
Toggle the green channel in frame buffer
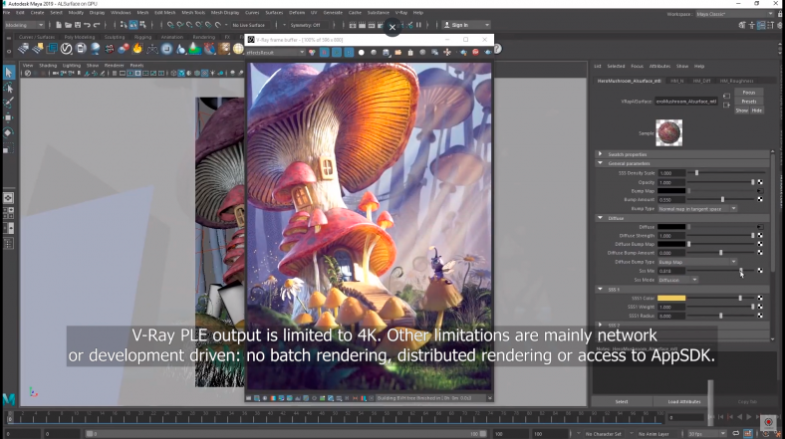click(336, 53)
